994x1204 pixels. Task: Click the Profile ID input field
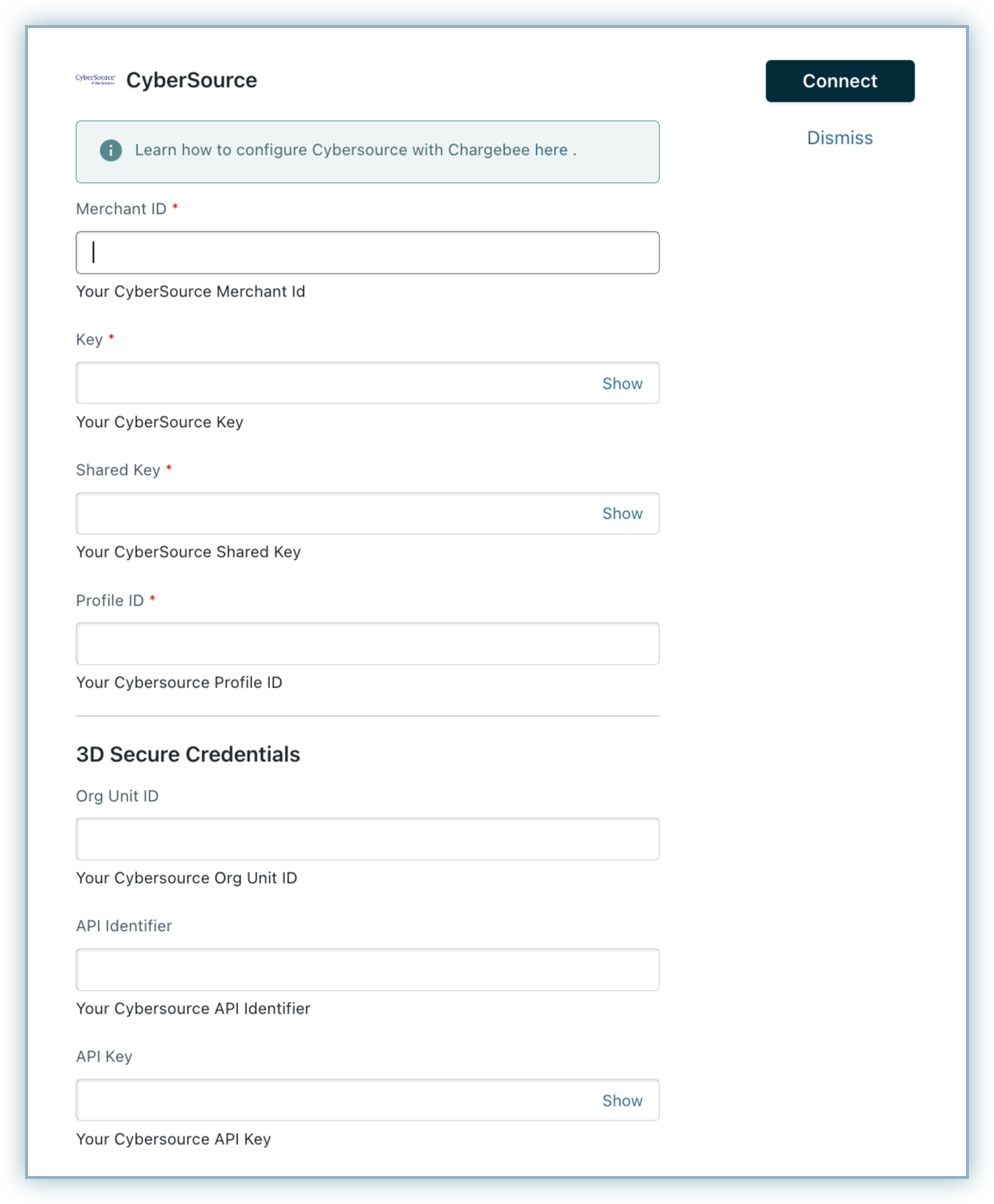[367, 644]
